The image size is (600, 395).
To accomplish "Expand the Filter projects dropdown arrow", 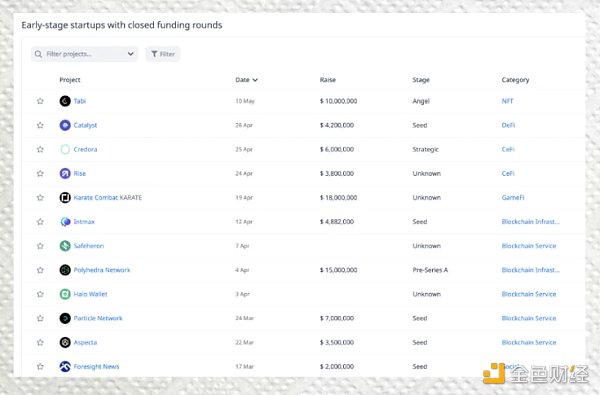I will coord(130,54).
